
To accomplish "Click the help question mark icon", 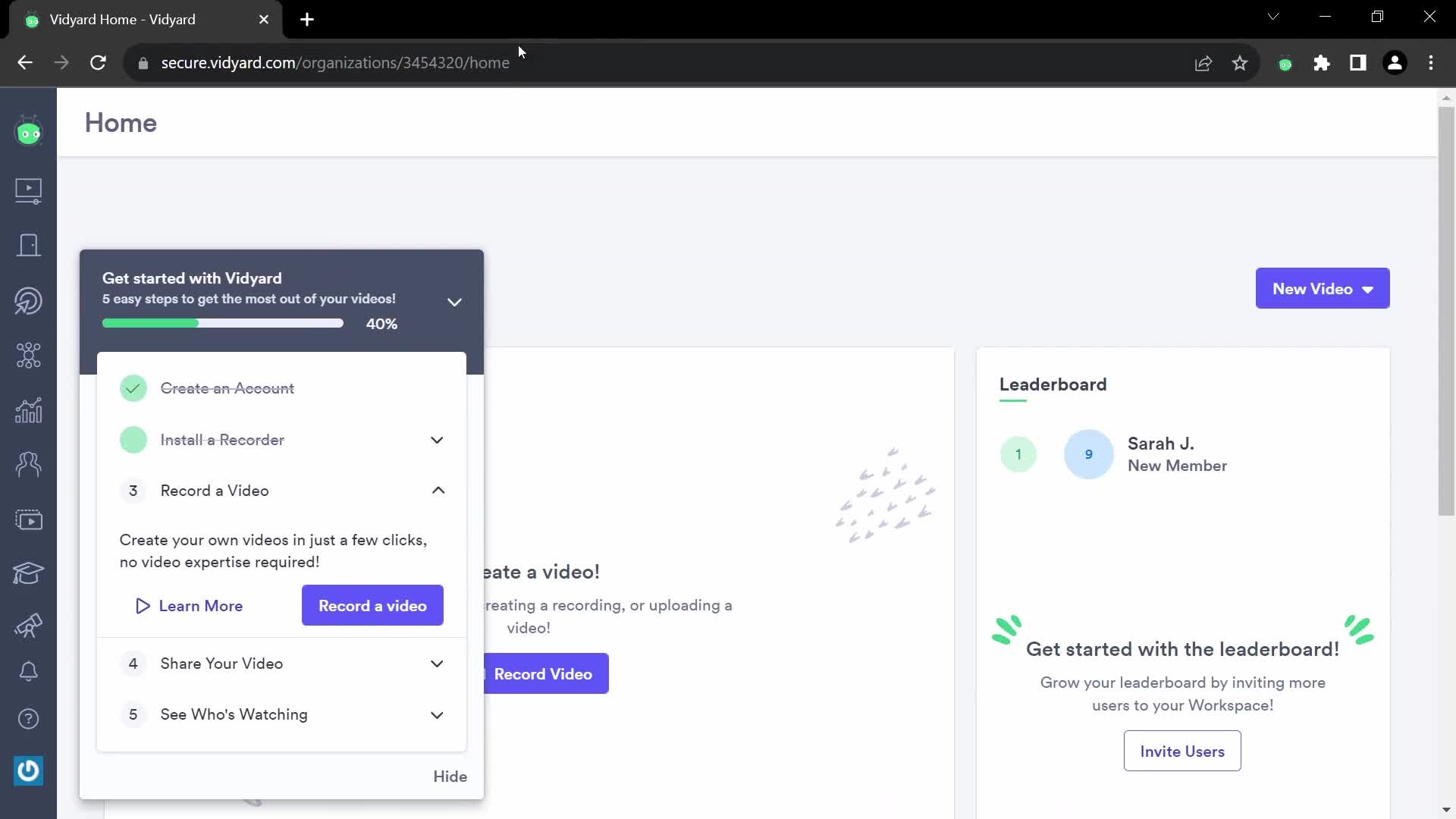I will tap(28, 718).
